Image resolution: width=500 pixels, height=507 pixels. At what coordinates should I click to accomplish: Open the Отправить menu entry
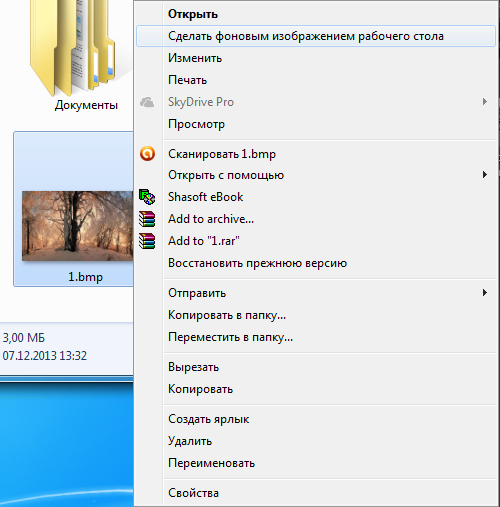point(315,293)
